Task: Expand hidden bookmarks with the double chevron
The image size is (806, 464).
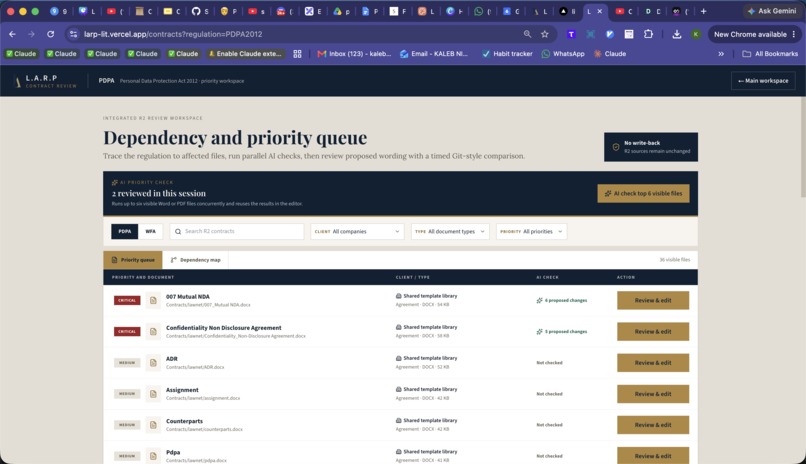Action: point(721,53)
